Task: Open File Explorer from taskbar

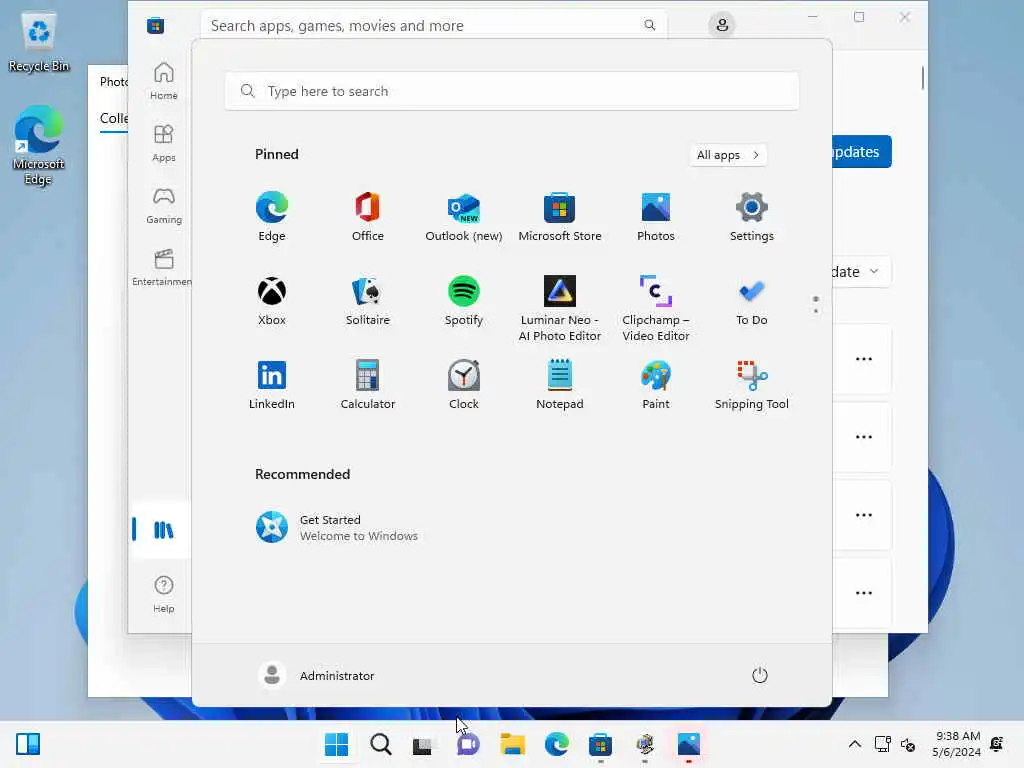Action: pyautogui.click(x=513, y=744)
